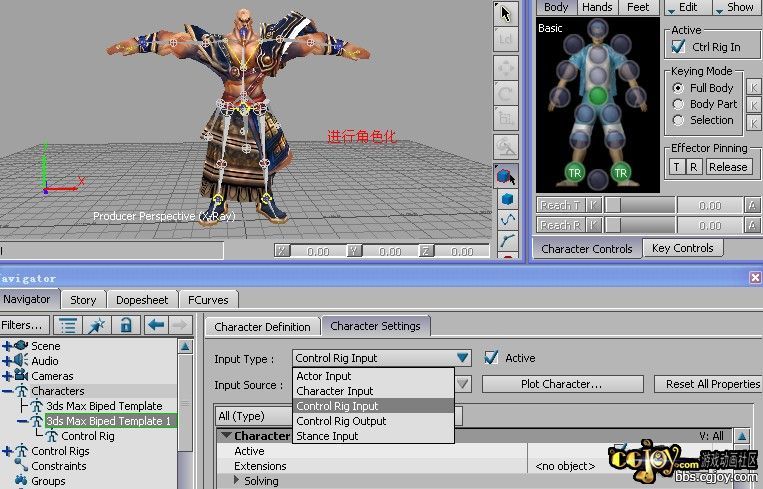763x489 pixels.
Task: Collapse the Characters node
Action: coord(7,391)
